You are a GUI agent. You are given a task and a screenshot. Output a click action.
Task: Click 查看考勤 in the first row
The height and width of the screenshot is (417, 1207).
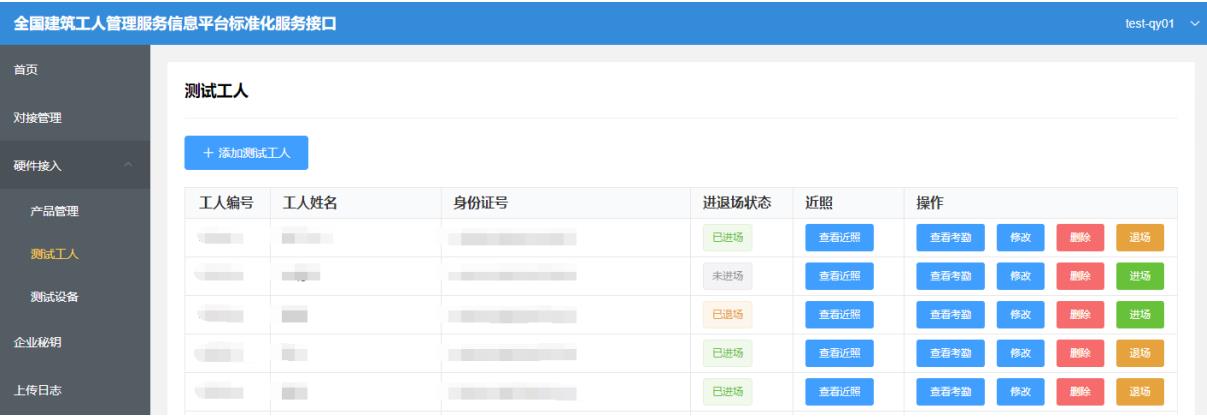coord(950,237)
